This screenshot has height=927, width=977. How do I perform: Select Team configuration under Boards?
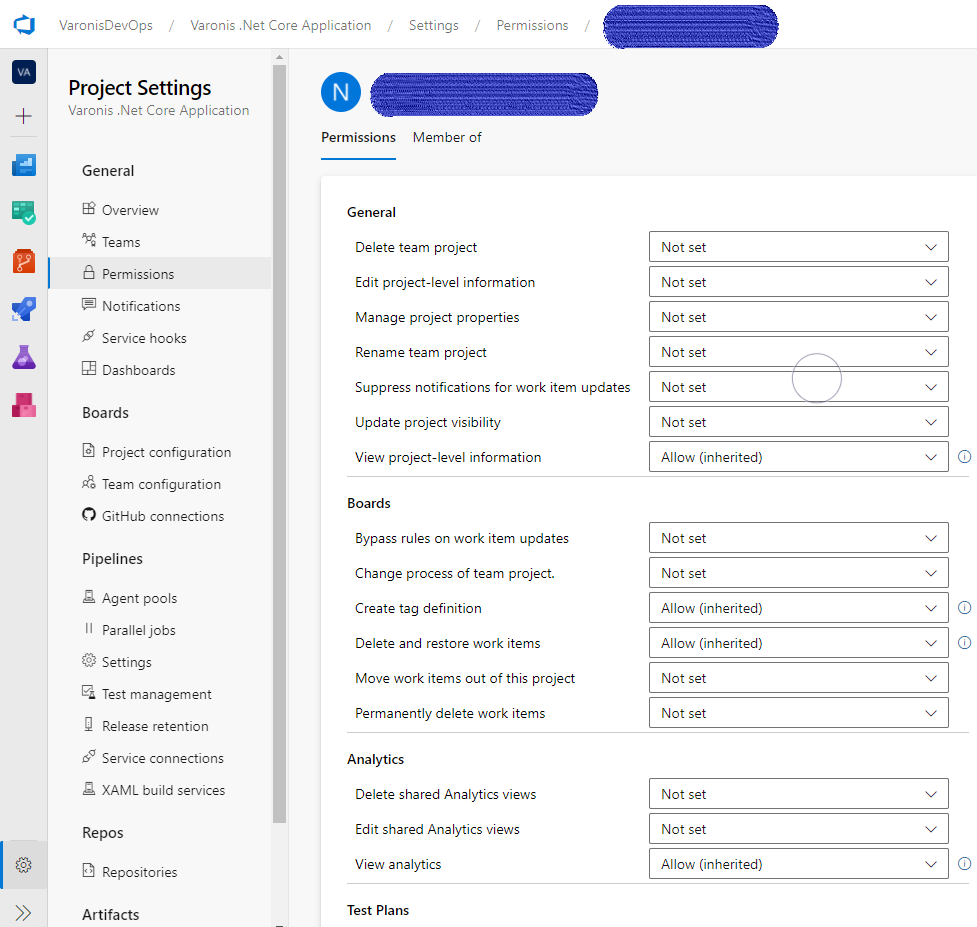click(x=160, y=483)
